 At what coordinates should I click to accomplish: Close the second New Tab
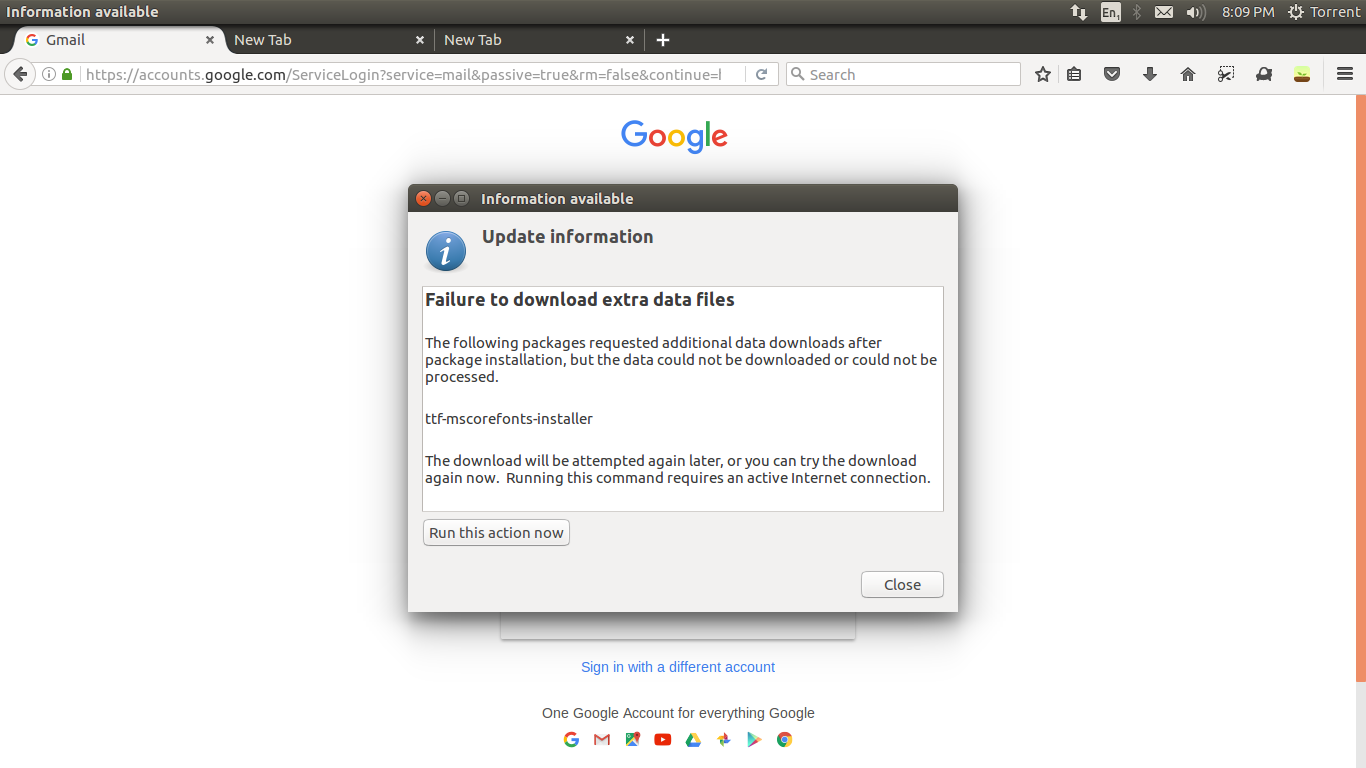630,40
